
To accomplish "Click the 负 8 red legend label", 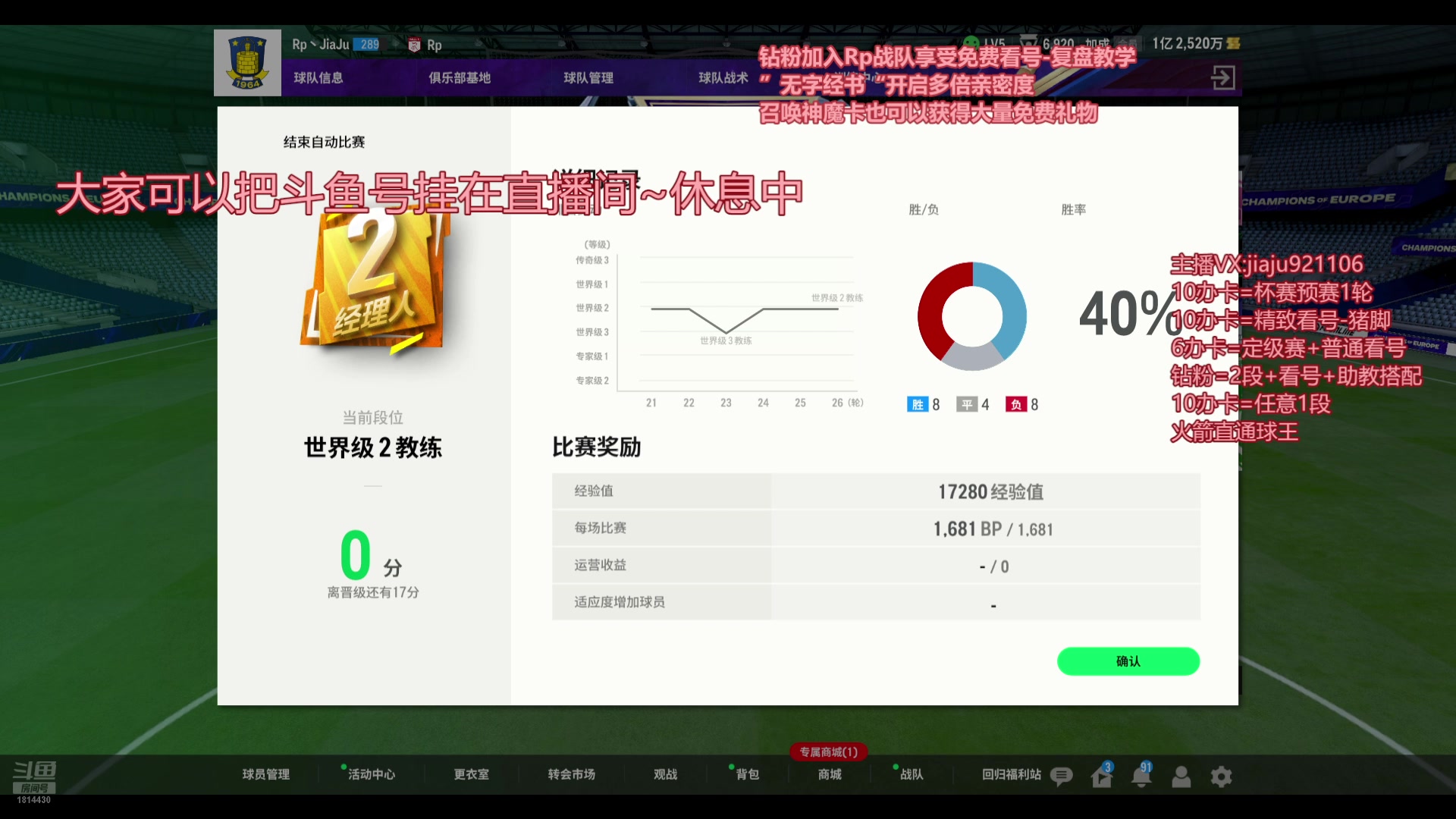I will [x=1022, y=405].
